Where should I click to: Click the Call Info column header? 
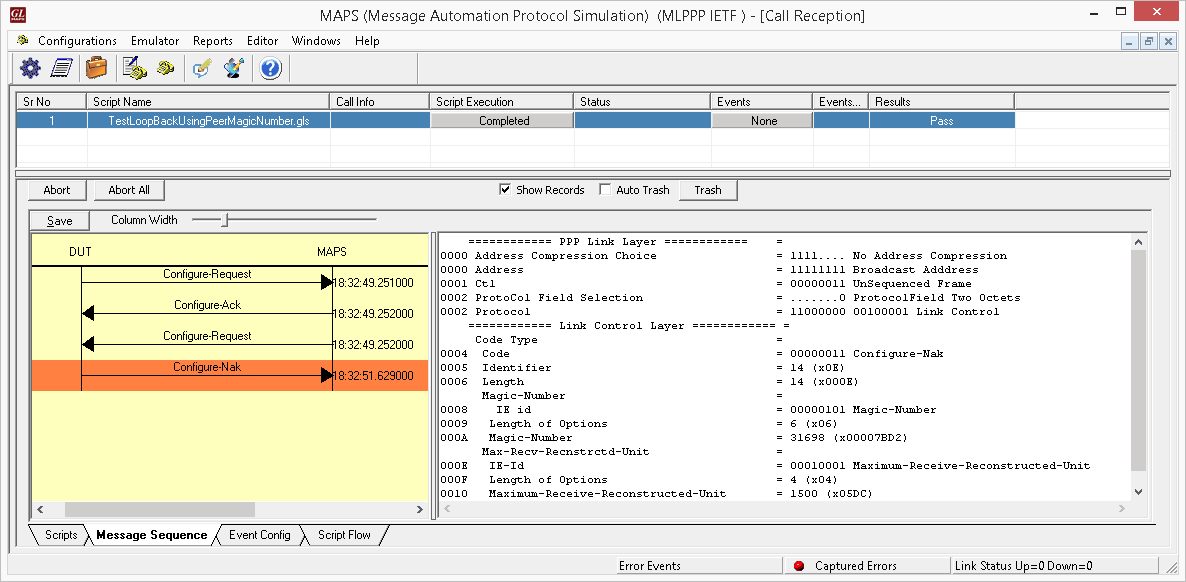pyautogui.click(x=380, y=101)
